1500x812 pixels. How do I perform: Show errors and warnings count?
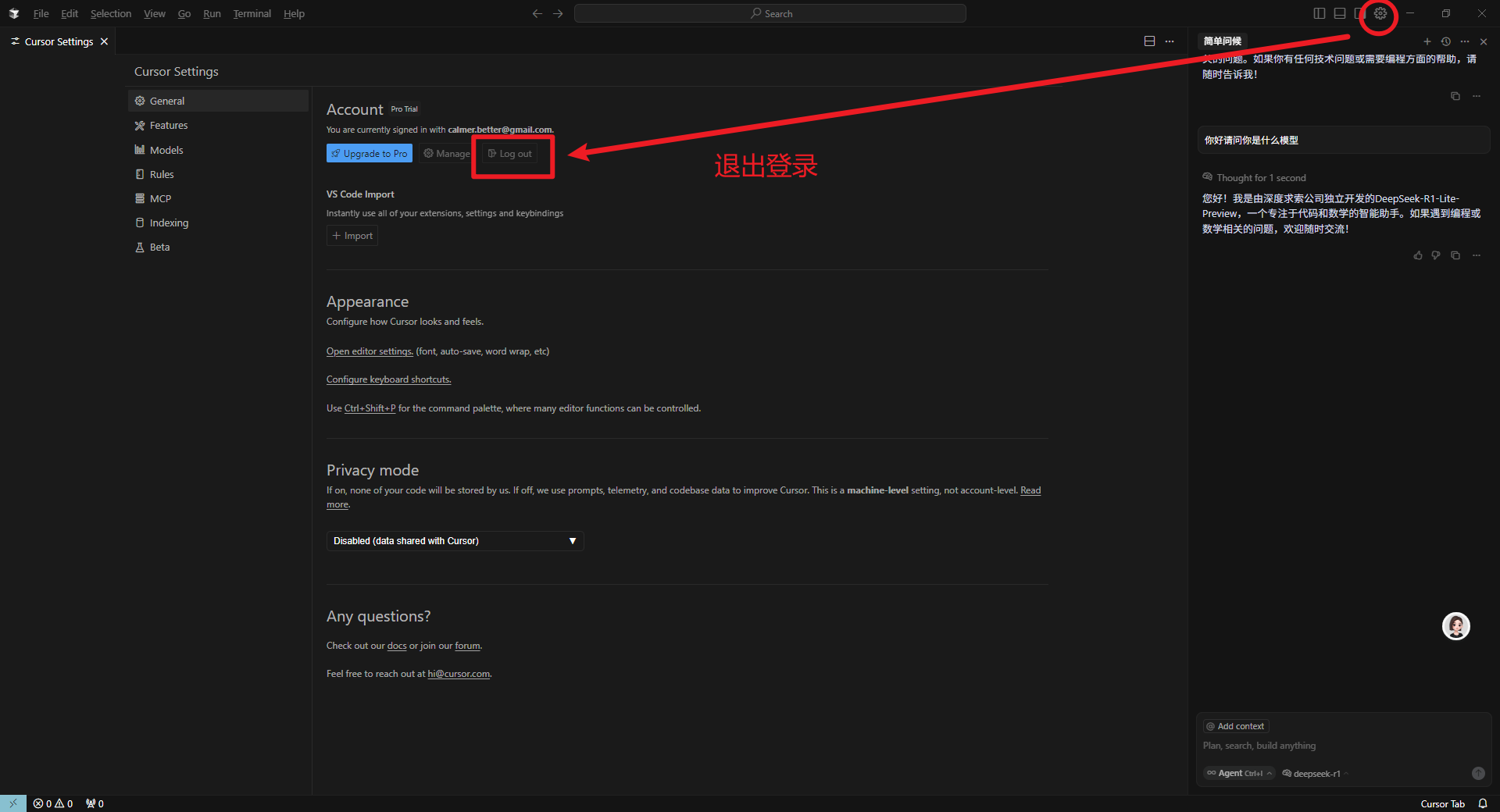[53, 803]
